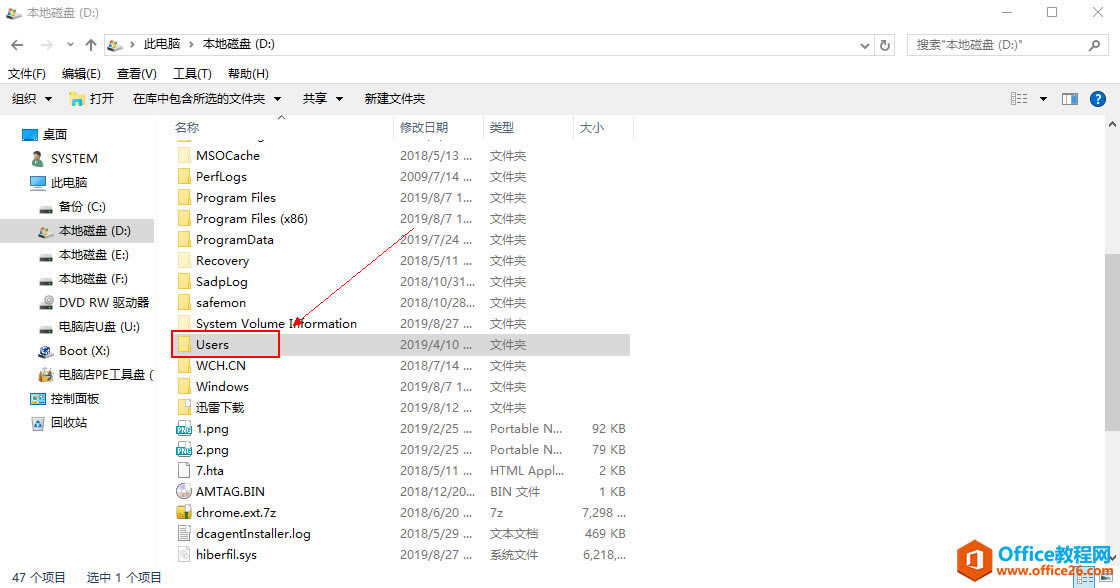Open 电脑店U盘 (U:) drive
Viewport: 1120px width, 588px height.
(99, 327)
